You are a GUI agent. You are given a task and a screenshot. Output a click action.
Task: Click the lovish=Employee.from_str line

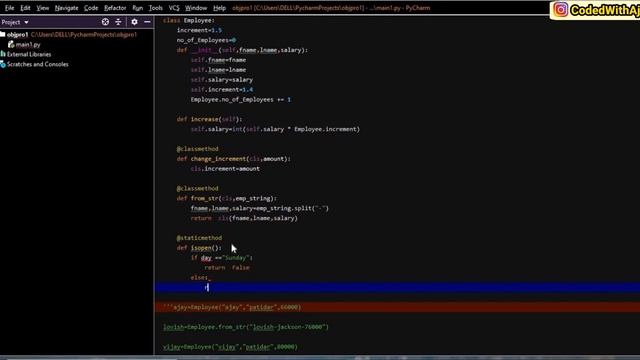tap(246, 327)
